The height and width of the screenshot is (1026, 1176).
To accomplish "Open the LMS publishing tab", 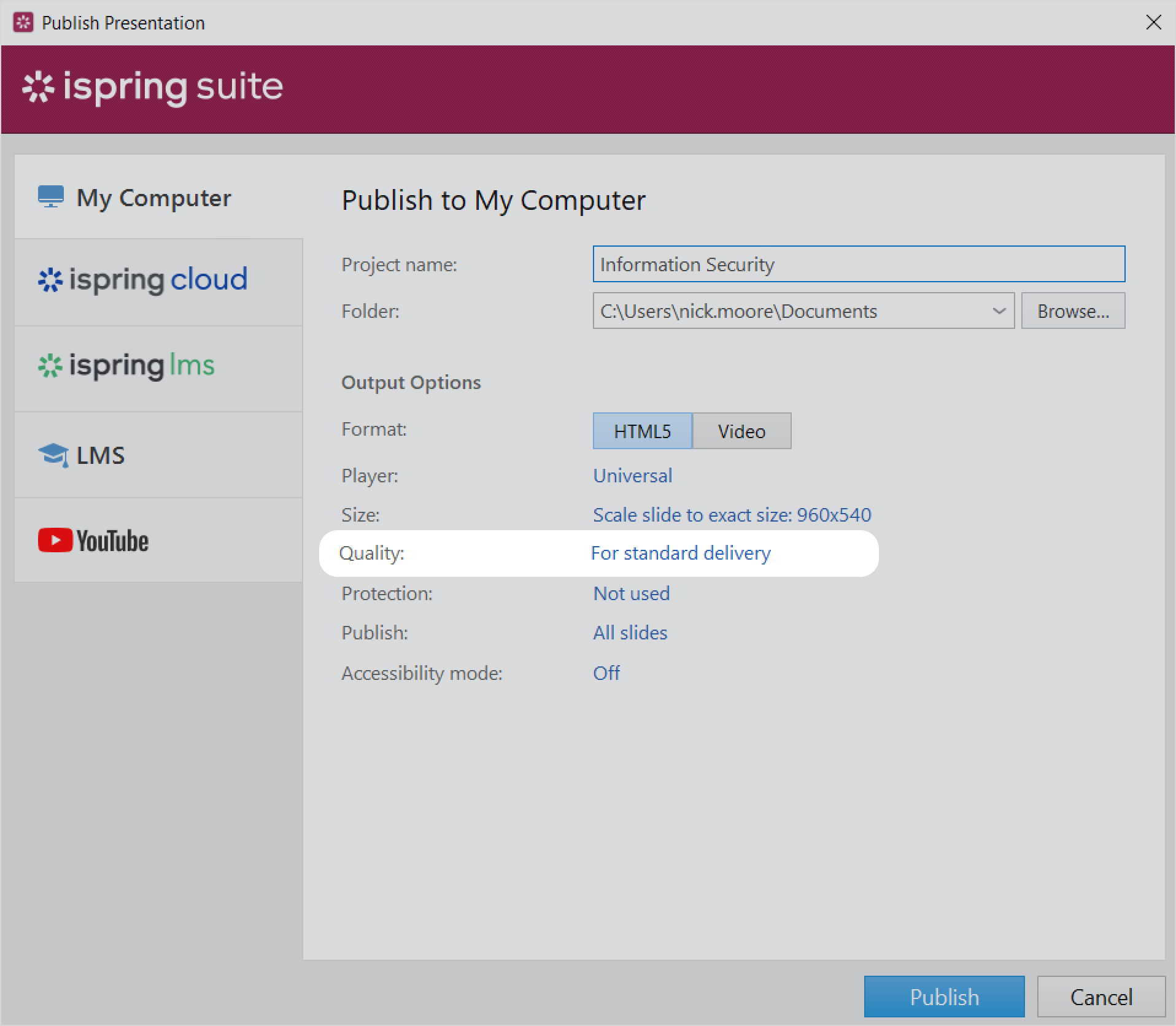I will [x=158, y=455].
